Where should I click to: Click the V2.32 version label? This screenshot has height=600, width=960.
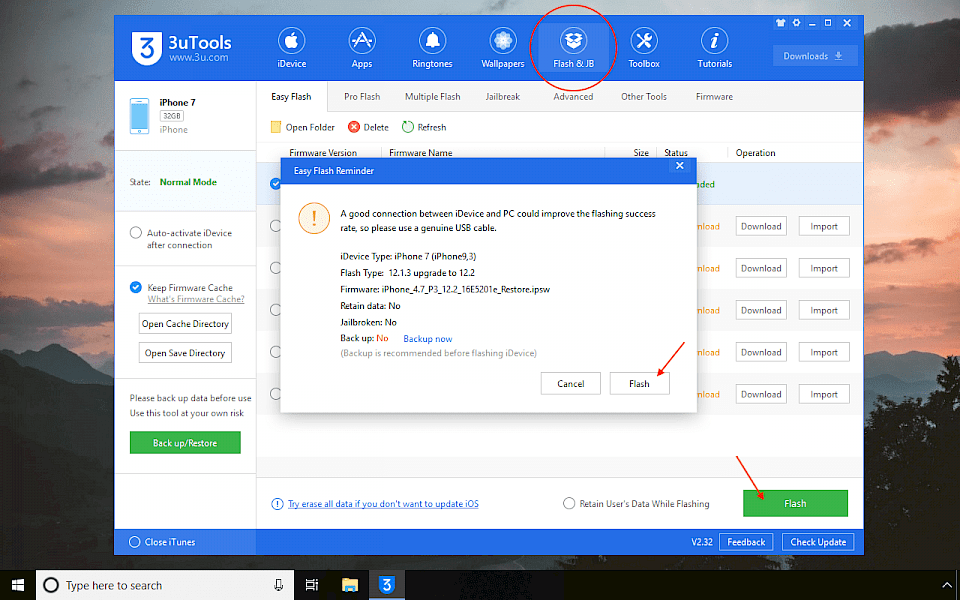click(702, 542)
